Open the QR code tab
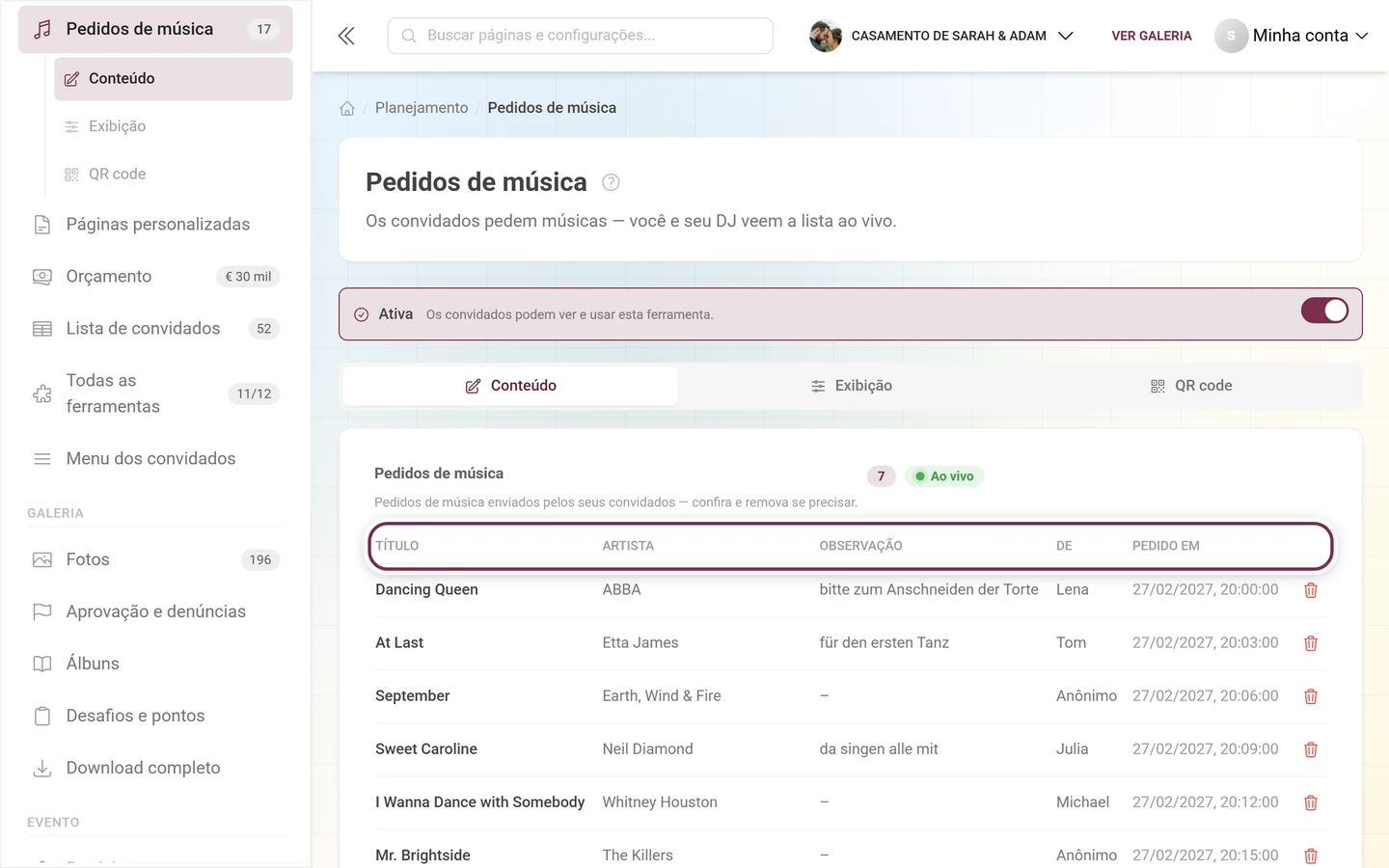This screenshot has height=868, width=1389. (x=1191, y=386)
